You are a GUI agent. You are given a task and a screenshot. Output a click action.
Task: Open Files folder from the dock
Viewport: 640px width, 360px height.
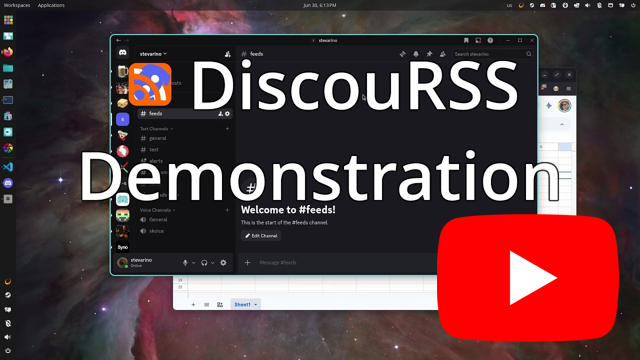[x=8, y=68]
